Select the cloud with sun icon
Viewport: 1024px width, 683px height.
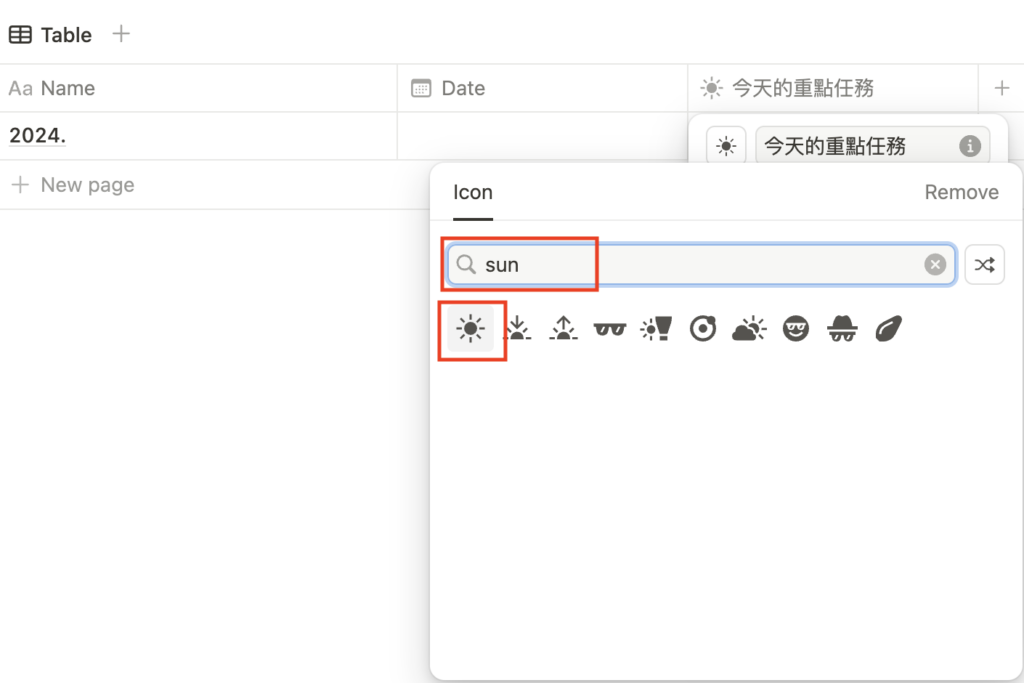tap(749, 328)
